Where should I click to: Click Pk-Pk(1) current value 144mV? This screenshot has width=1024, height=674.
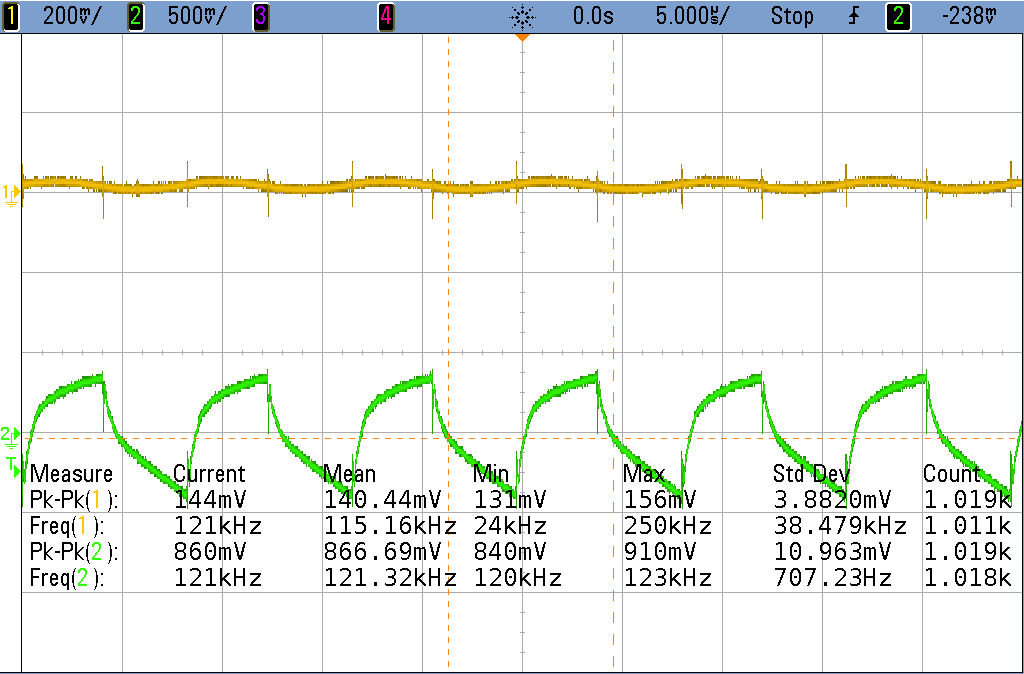pyautogui.click(x=210, y=500)
